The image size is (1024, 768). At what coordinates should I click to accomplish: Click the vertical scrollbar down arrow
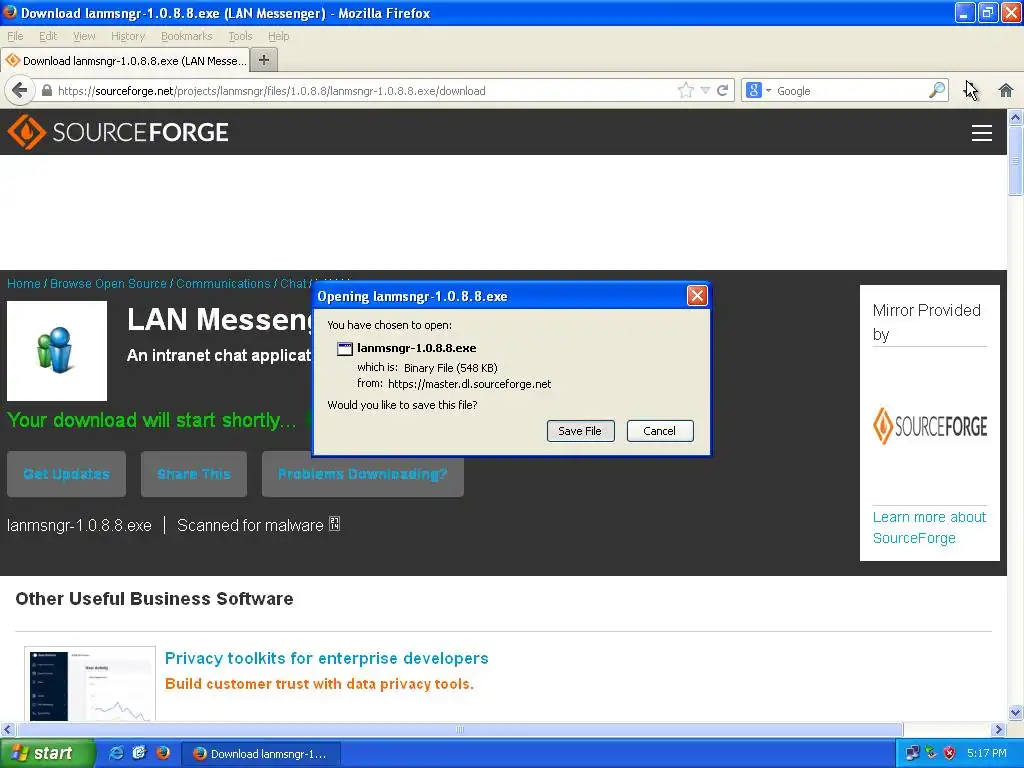click(1015, 712)
